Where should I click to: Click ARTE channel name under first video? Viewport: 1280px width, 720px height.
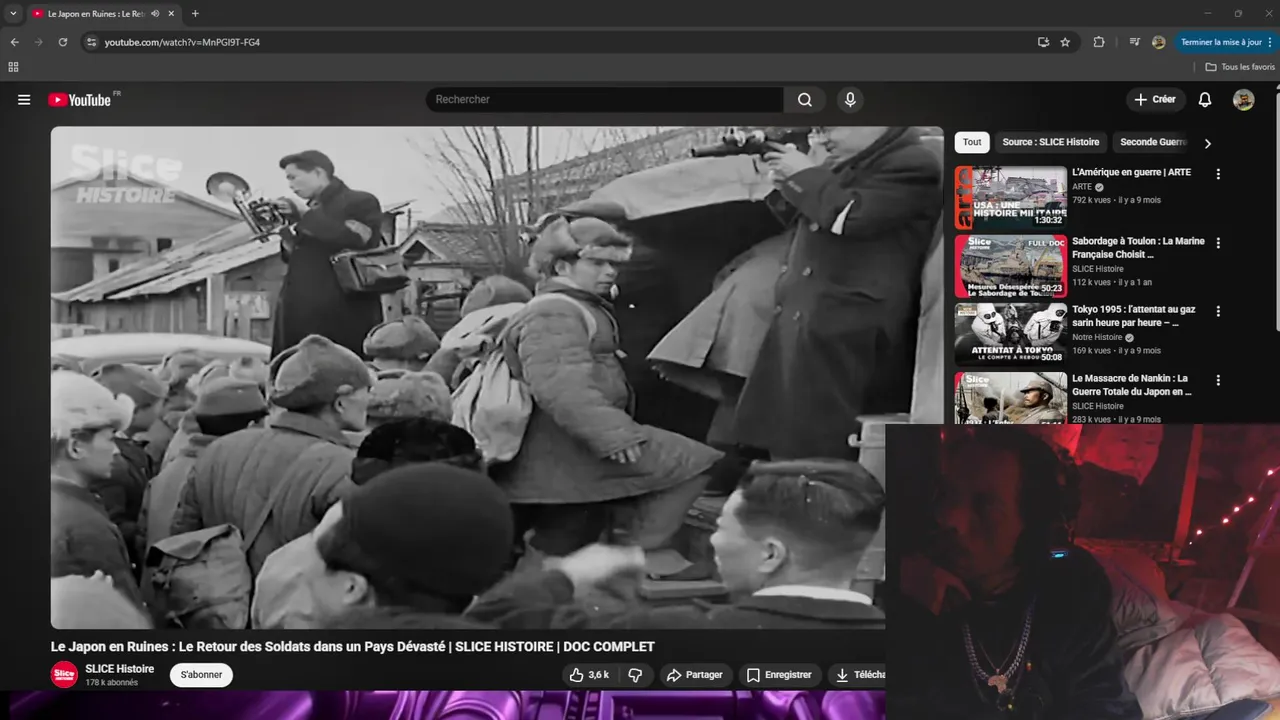click(x=1082, y=187)
